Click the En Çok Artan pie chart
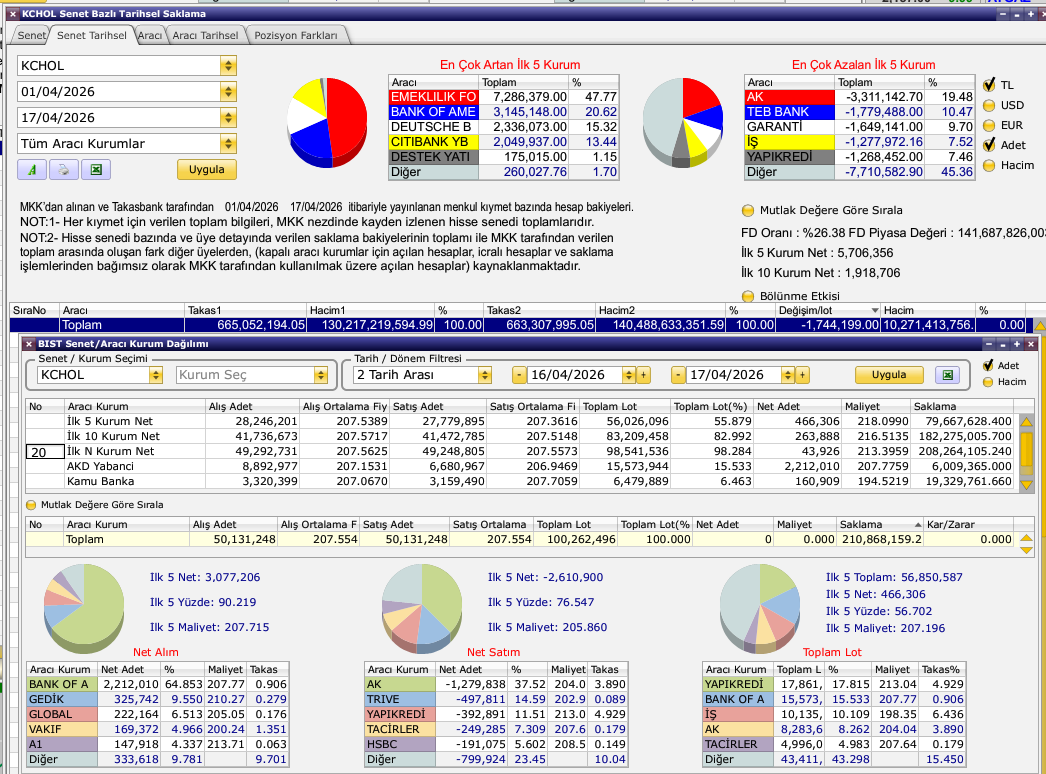The image size is (1046, 774). 327,122
